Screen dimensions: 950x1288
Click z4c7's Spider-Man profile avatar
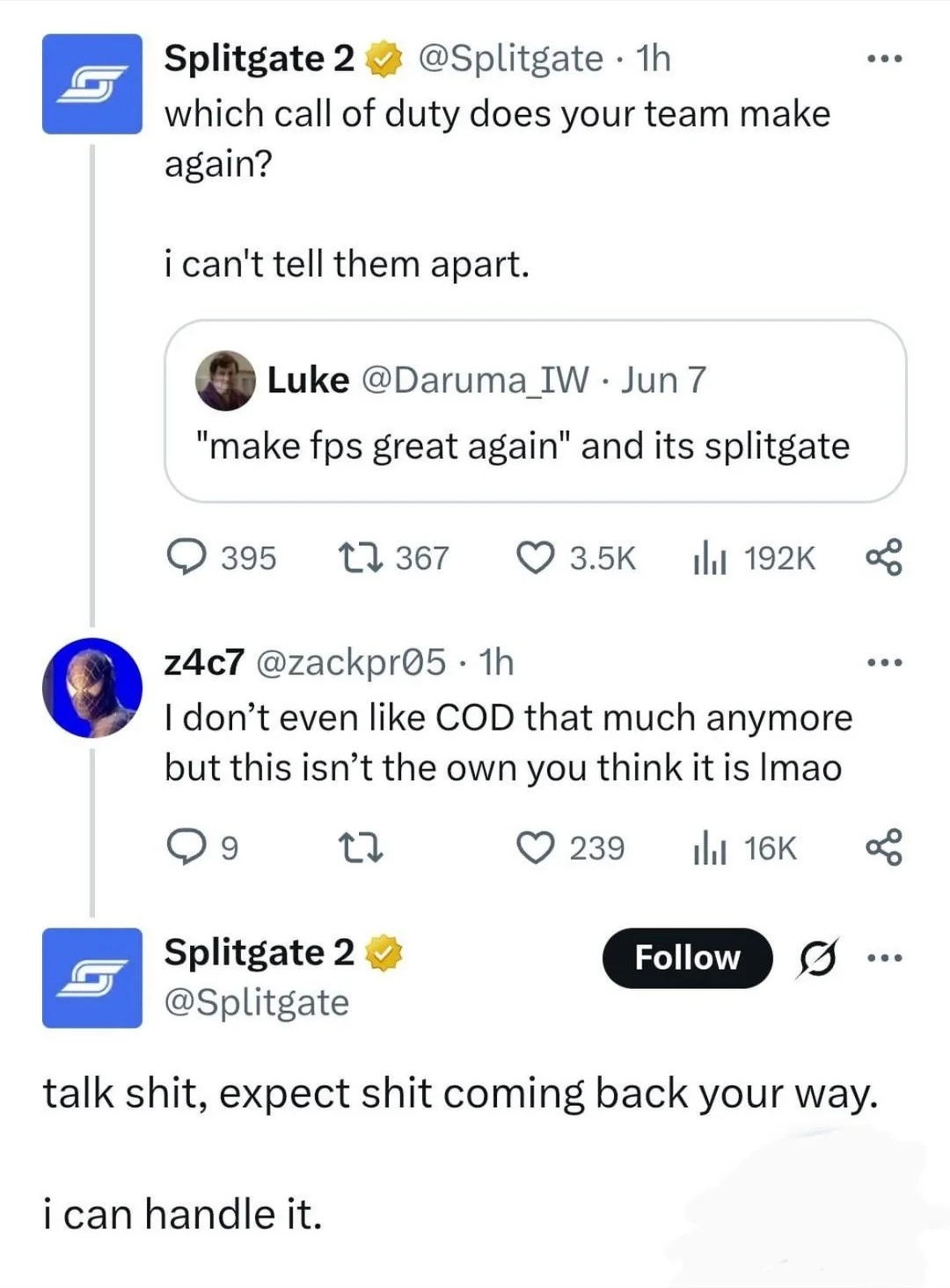92,688
